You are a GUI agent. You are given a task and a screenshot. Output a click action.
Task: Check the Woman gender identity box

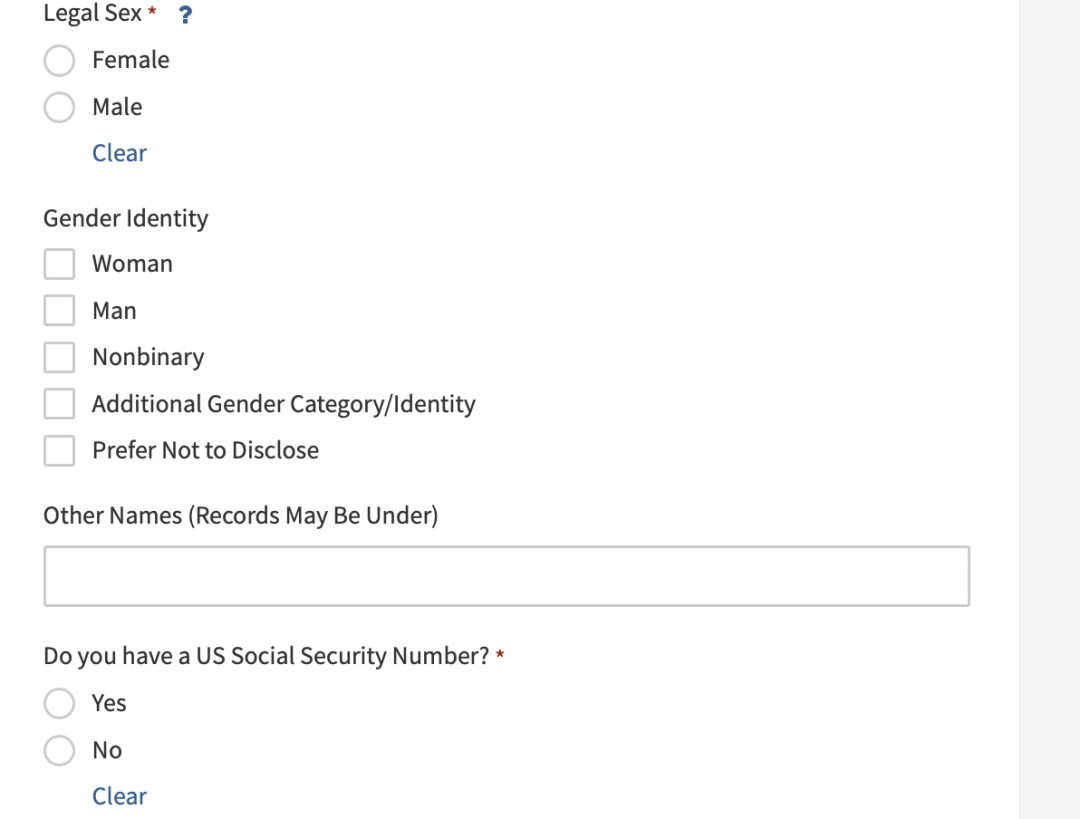tap(59, 265)
